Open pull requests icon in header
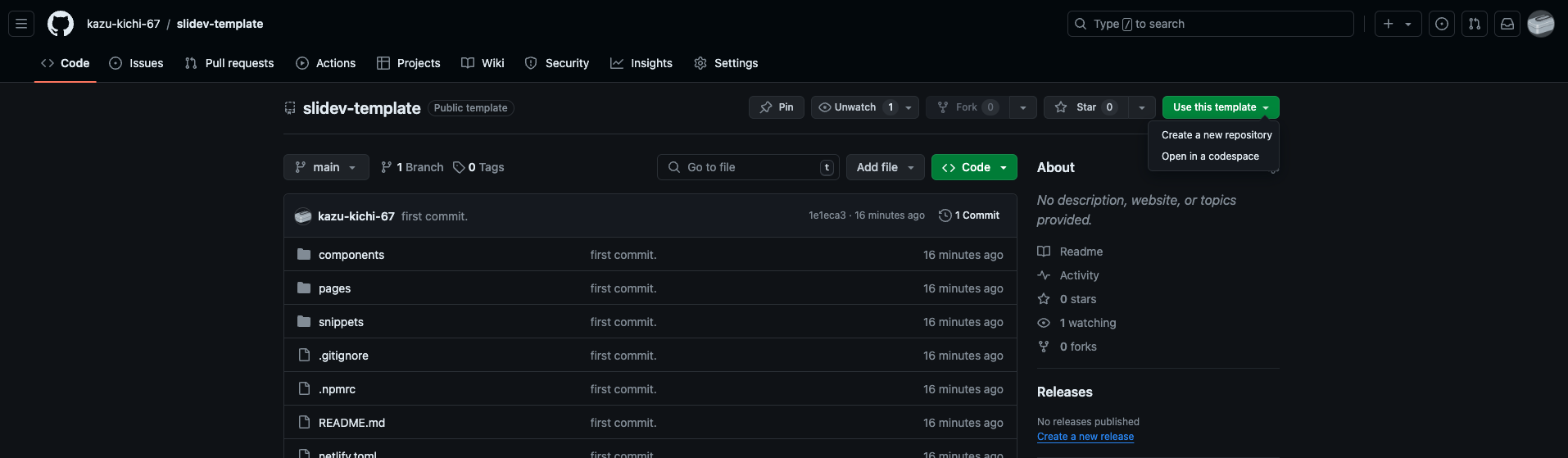Screen dimensions: 1568x458 [x=1475, y=24]
